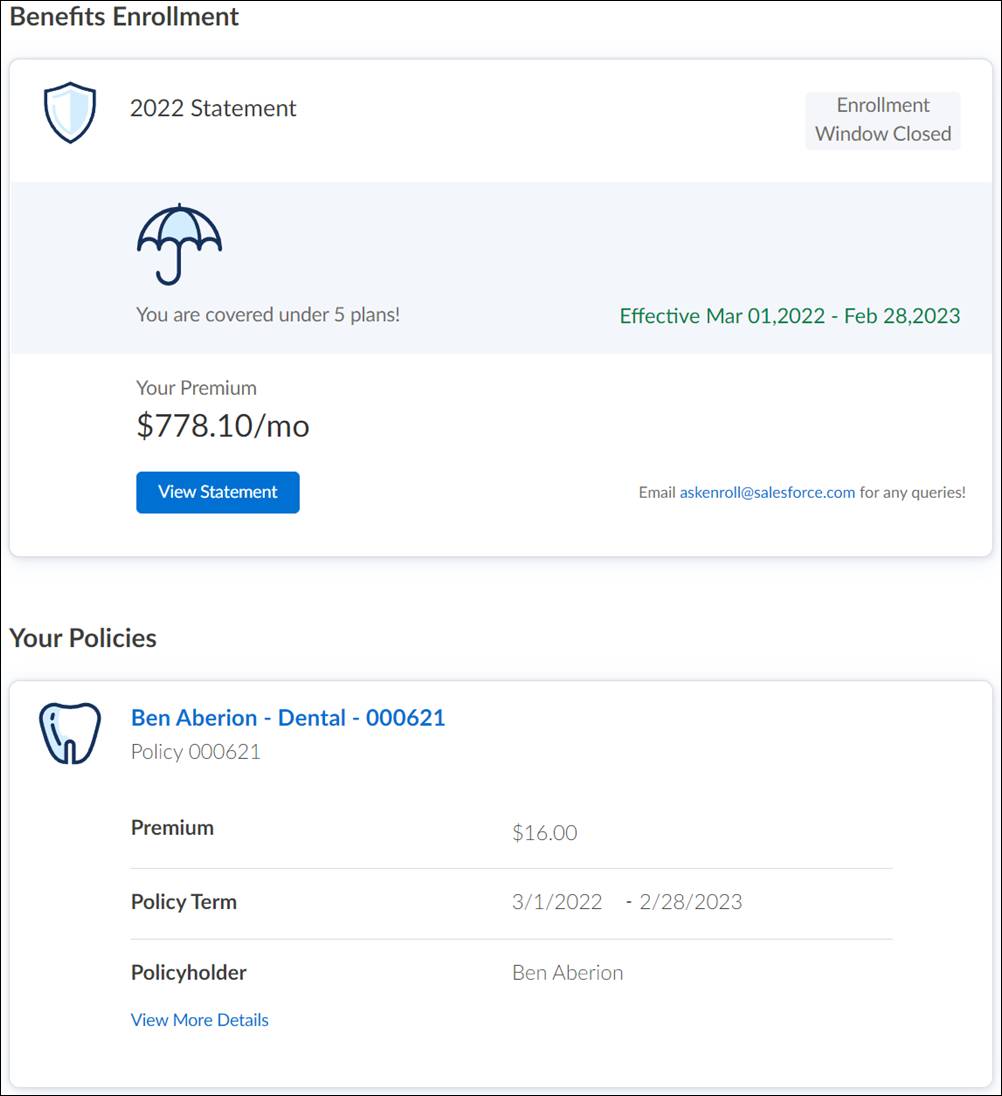This screenshot has height=1096, width=1002.
Task: Select the Premium row of the Dental policy
Action: pos(171,827)
